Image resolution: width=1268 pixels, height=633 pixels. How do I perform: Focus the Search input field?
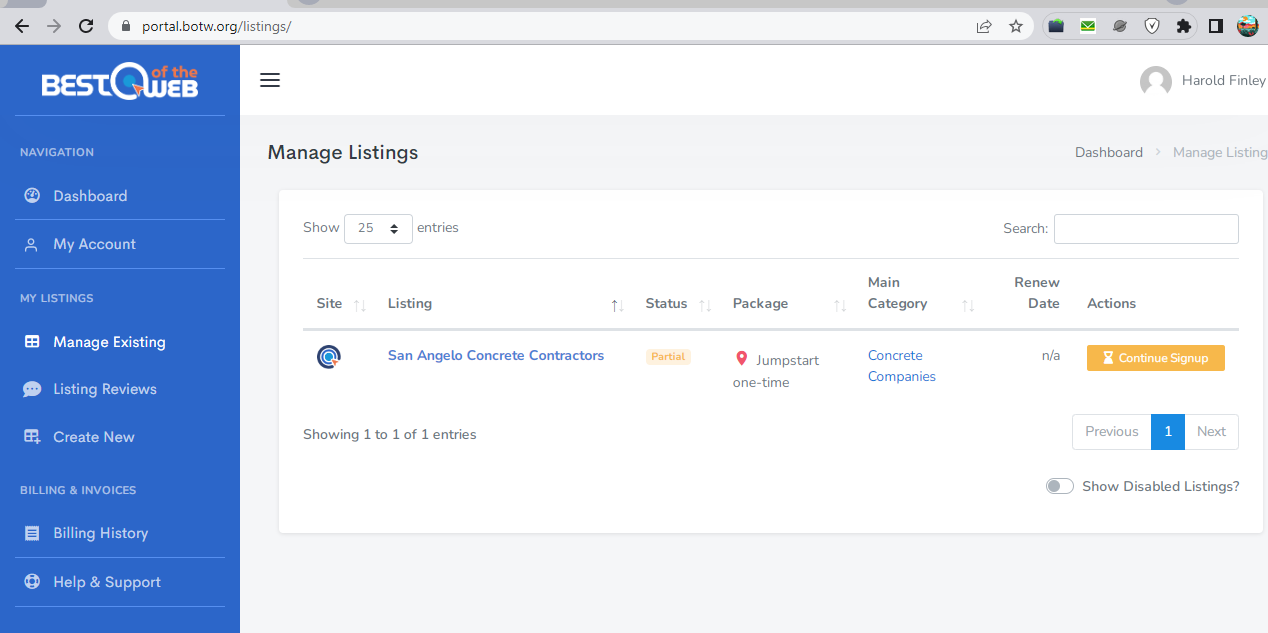click(1146, 229)
